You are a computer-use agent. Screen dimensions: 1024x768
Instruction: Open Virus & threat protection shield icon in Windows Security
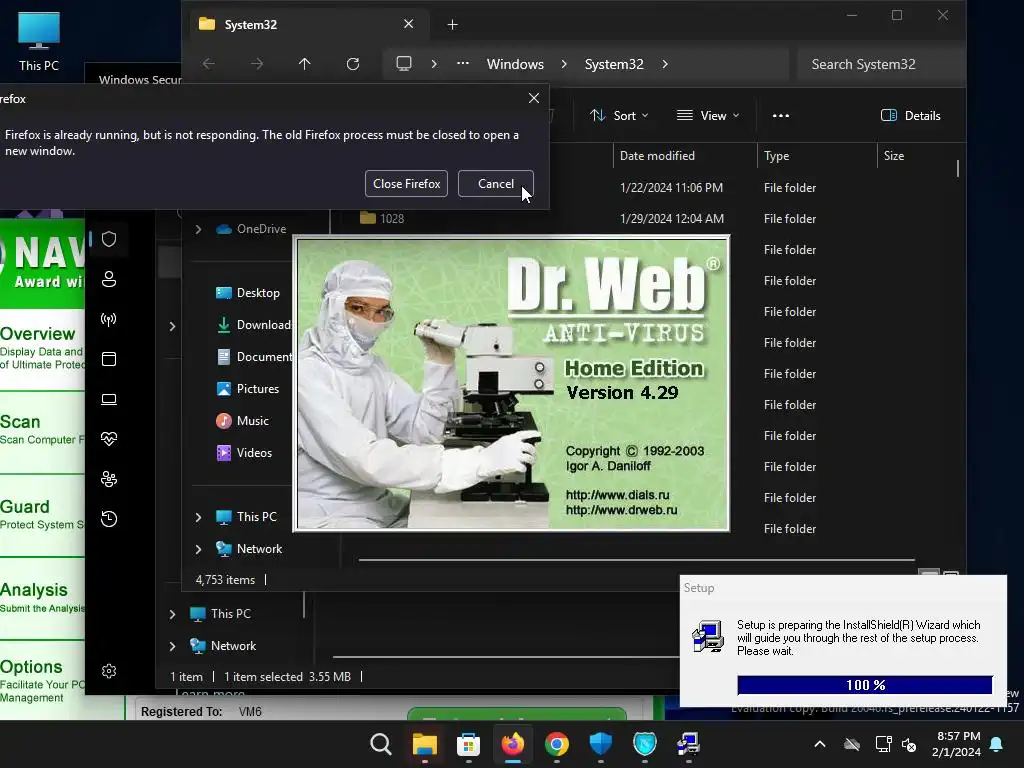pyautogui.click(x=109, y=239)
